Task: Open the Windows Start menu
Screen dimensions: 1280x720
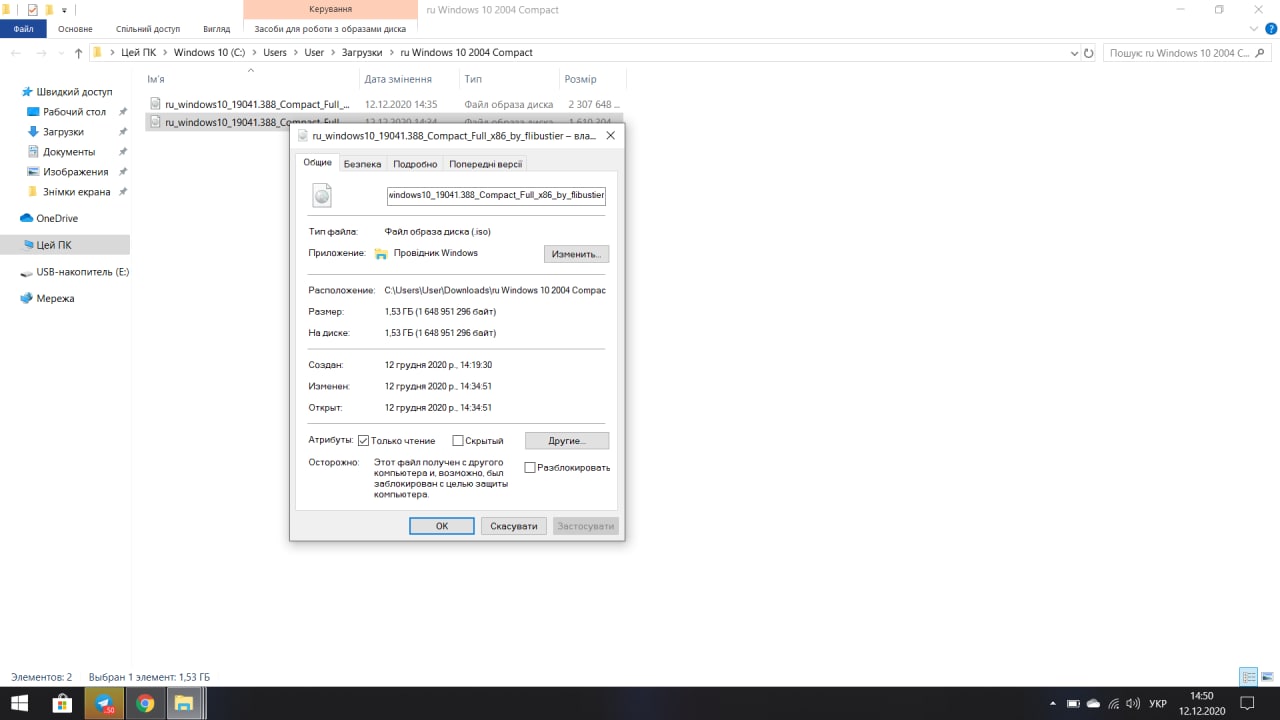Action: pyautogui.click(x=19, y=703)
